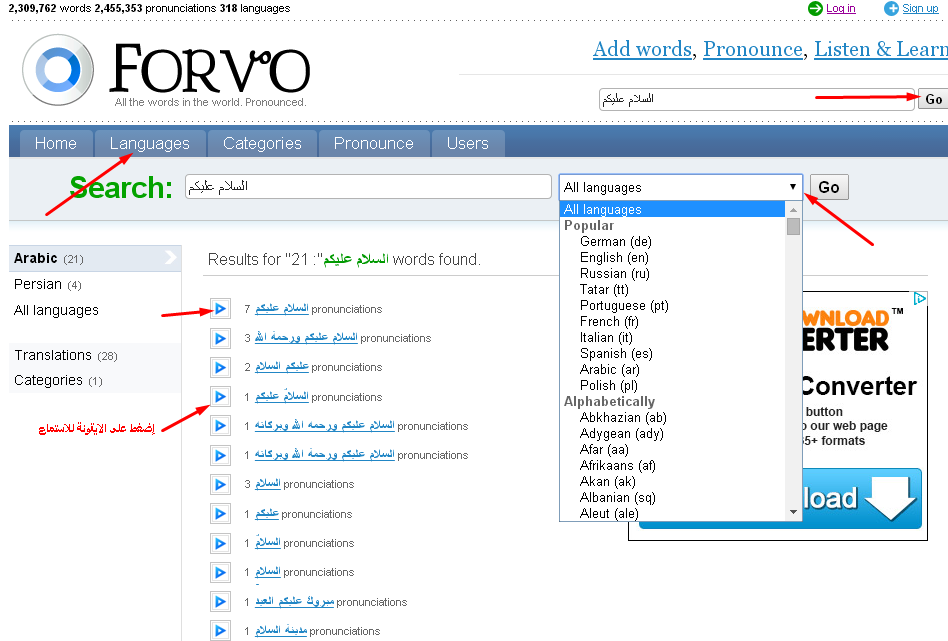Open Translations (28) in the sidebar

pyautogui.click(x=66, y=355)
